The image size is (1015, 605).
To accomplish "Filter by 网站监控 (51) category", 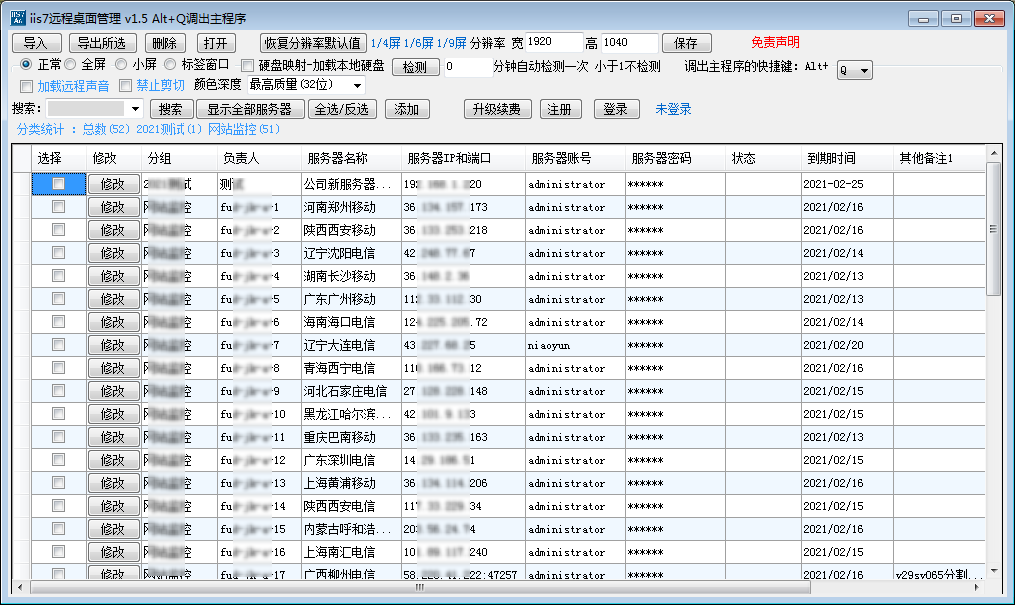I will 244,129.
